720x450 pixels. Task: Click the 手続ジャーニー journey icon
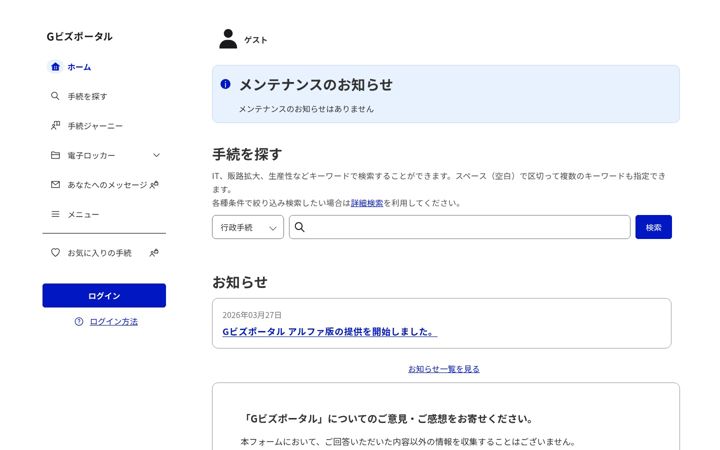tap(55, 125)
